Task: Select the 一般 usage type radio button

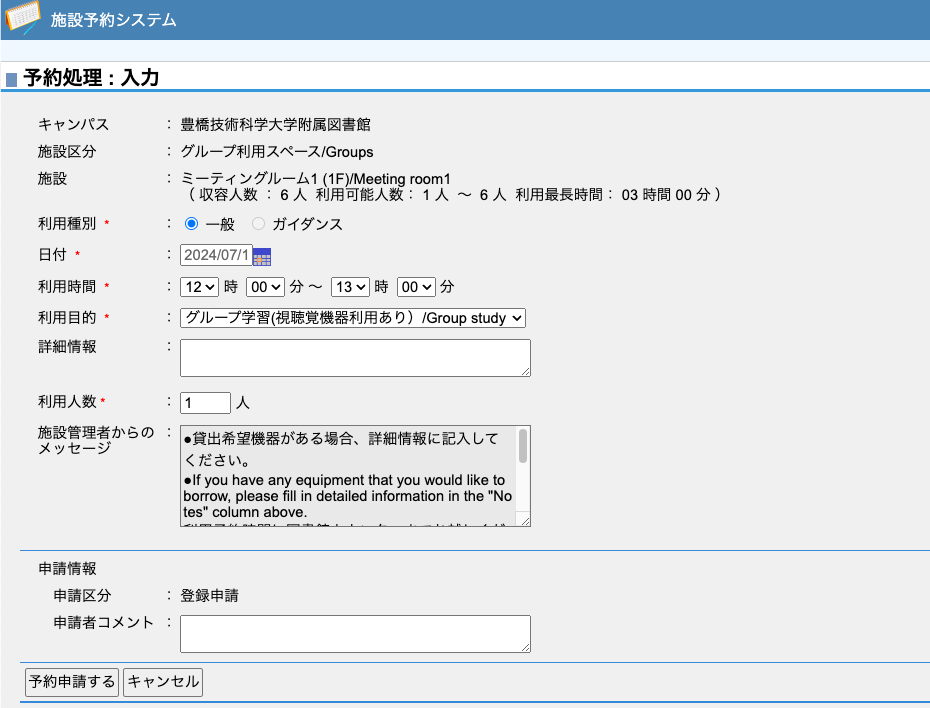Action: click(191, 224)
